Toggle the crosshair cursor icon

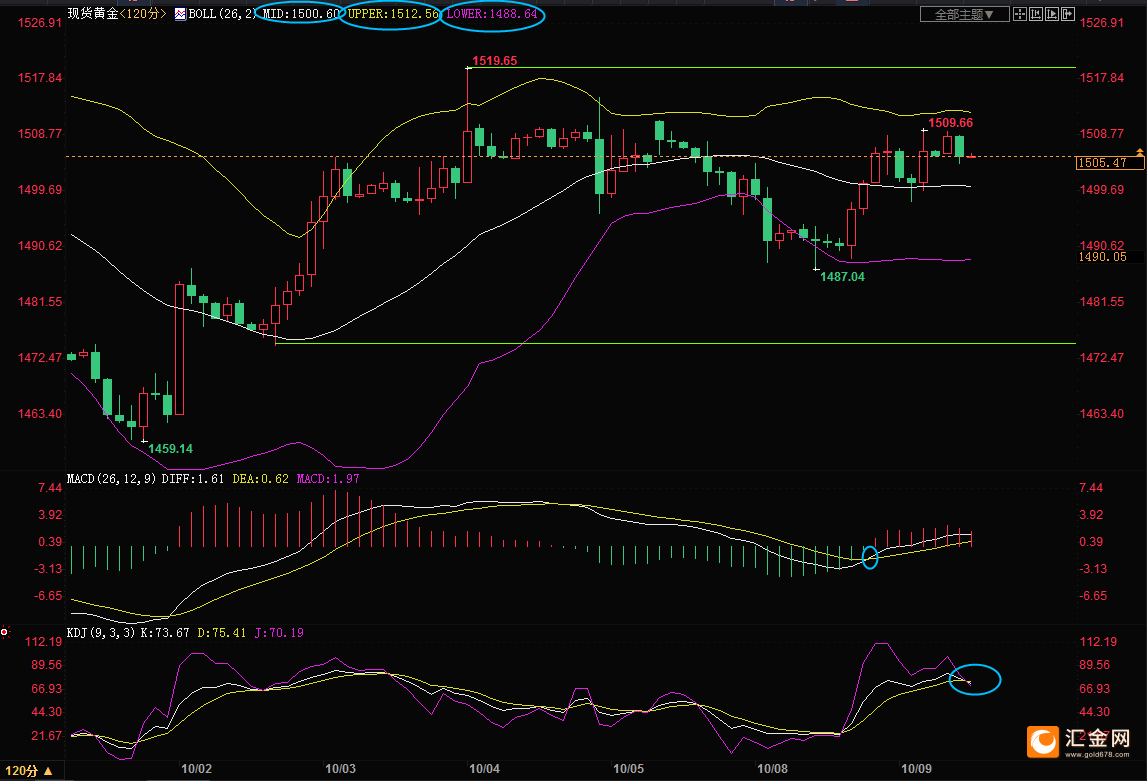(1020, 14)
